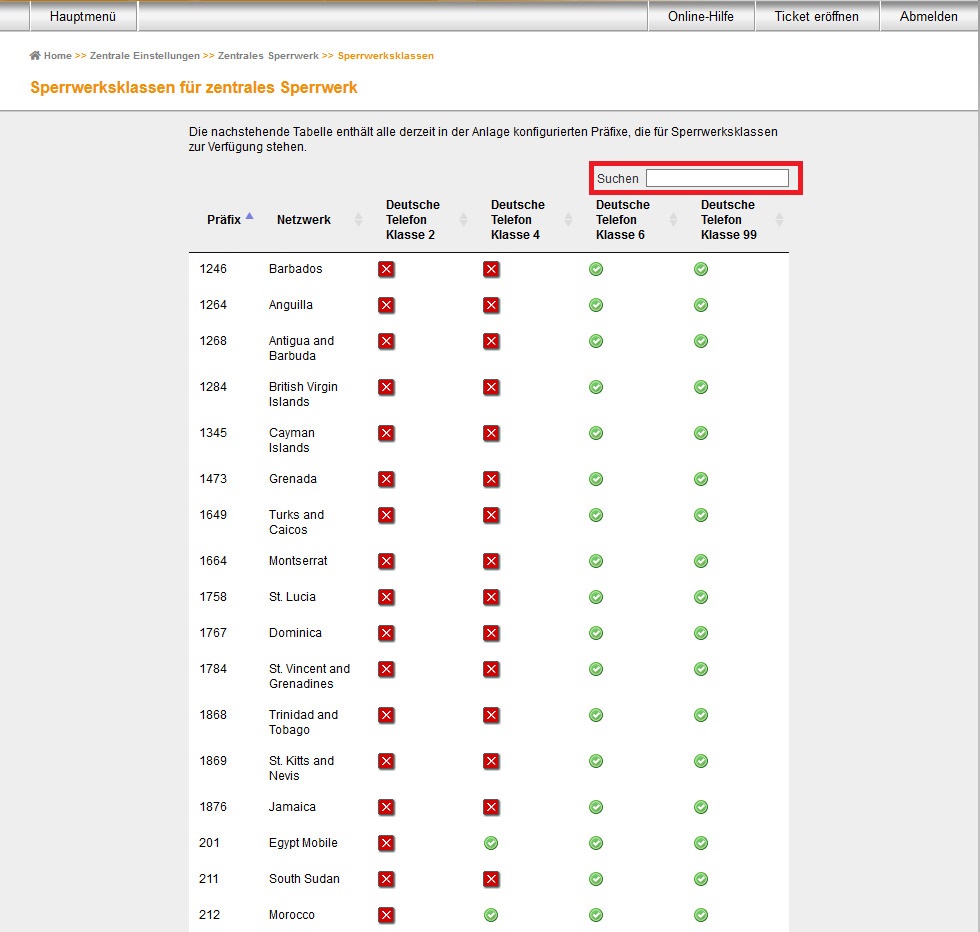Select prefix 1876 cell
Viewport: 980px width, 932px height.
click(213, 807)
